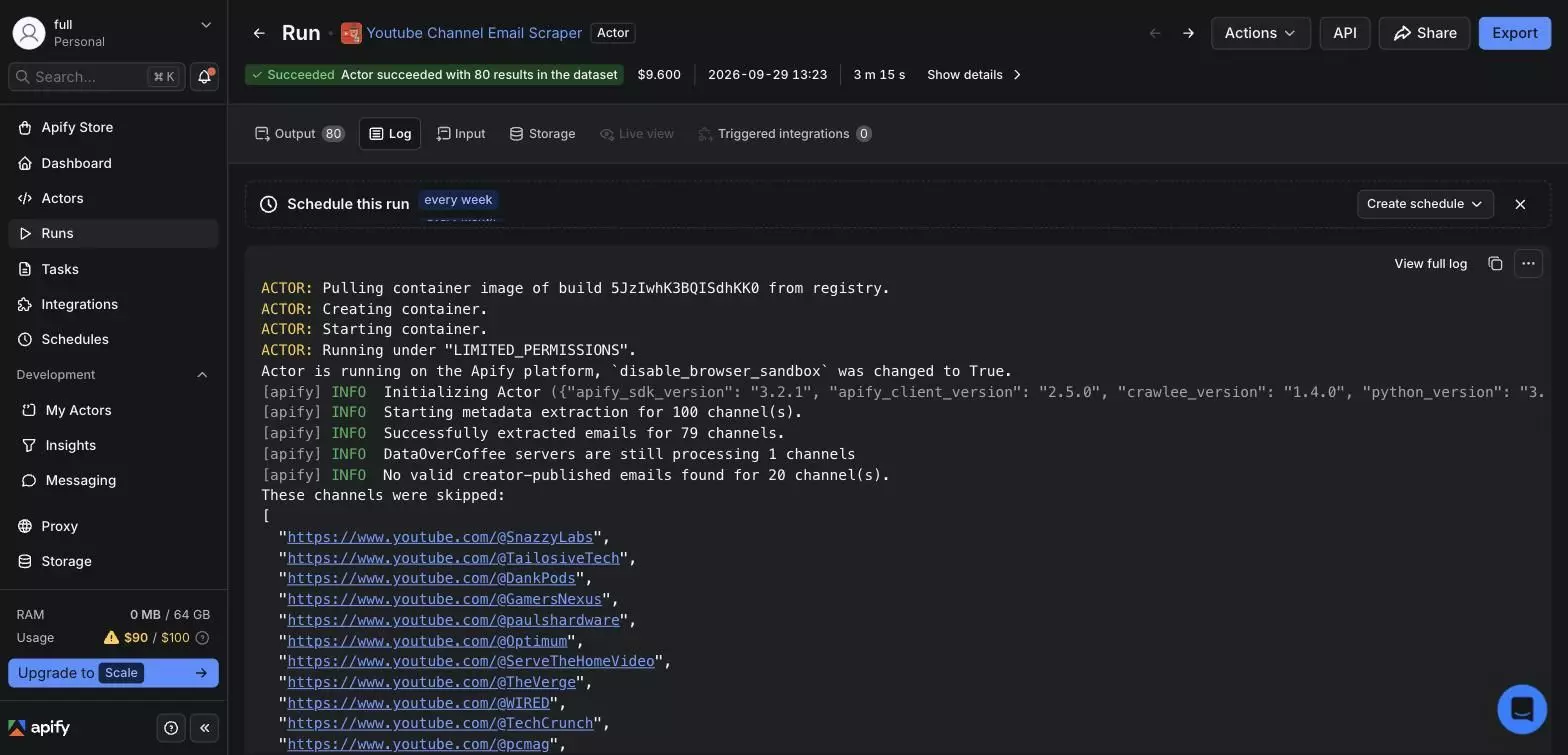Click the usage info icon
Screen dimensions: 1568x755
point(202,638)
